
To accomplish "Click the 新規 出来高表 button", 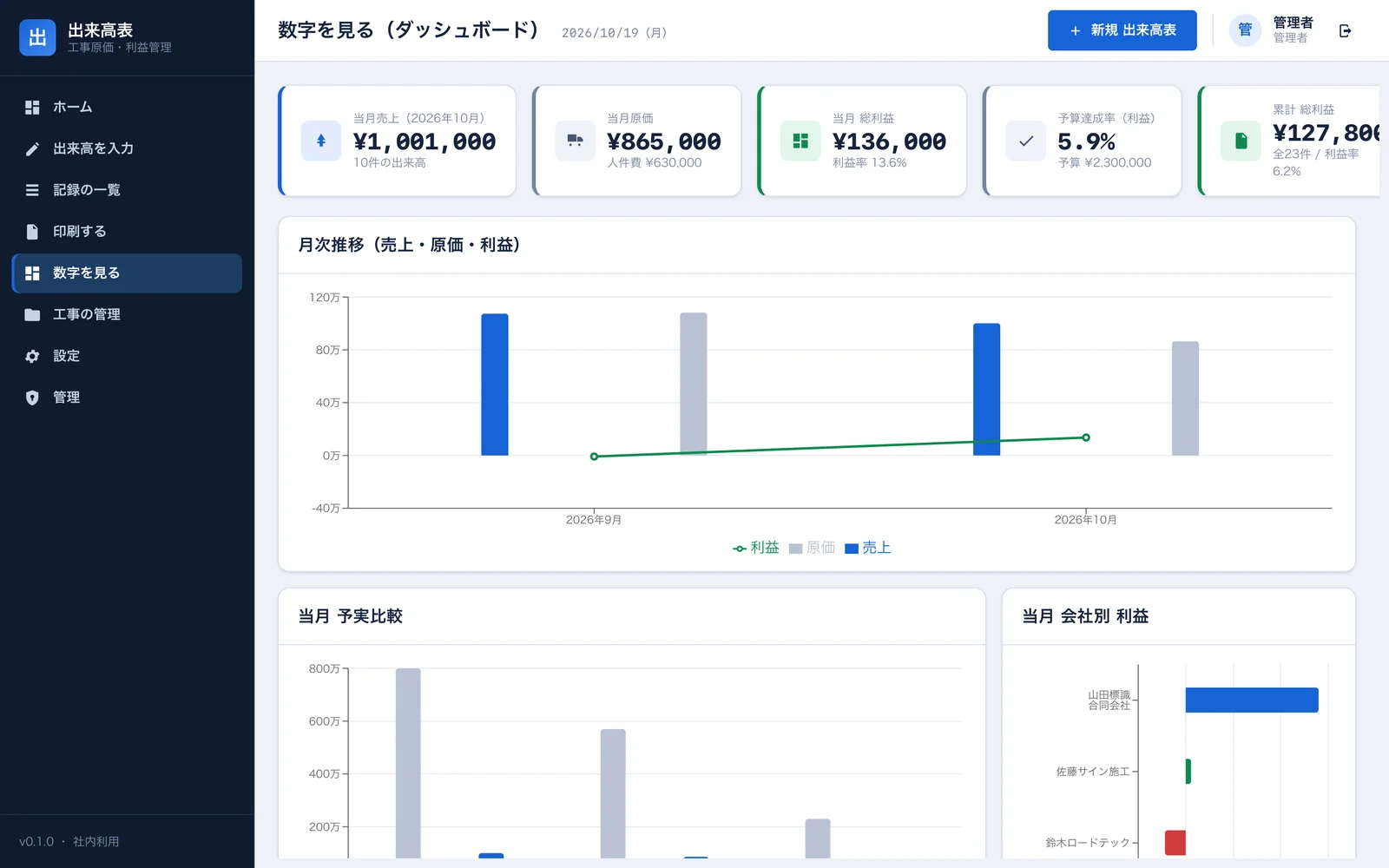I will coord(1122,30).
